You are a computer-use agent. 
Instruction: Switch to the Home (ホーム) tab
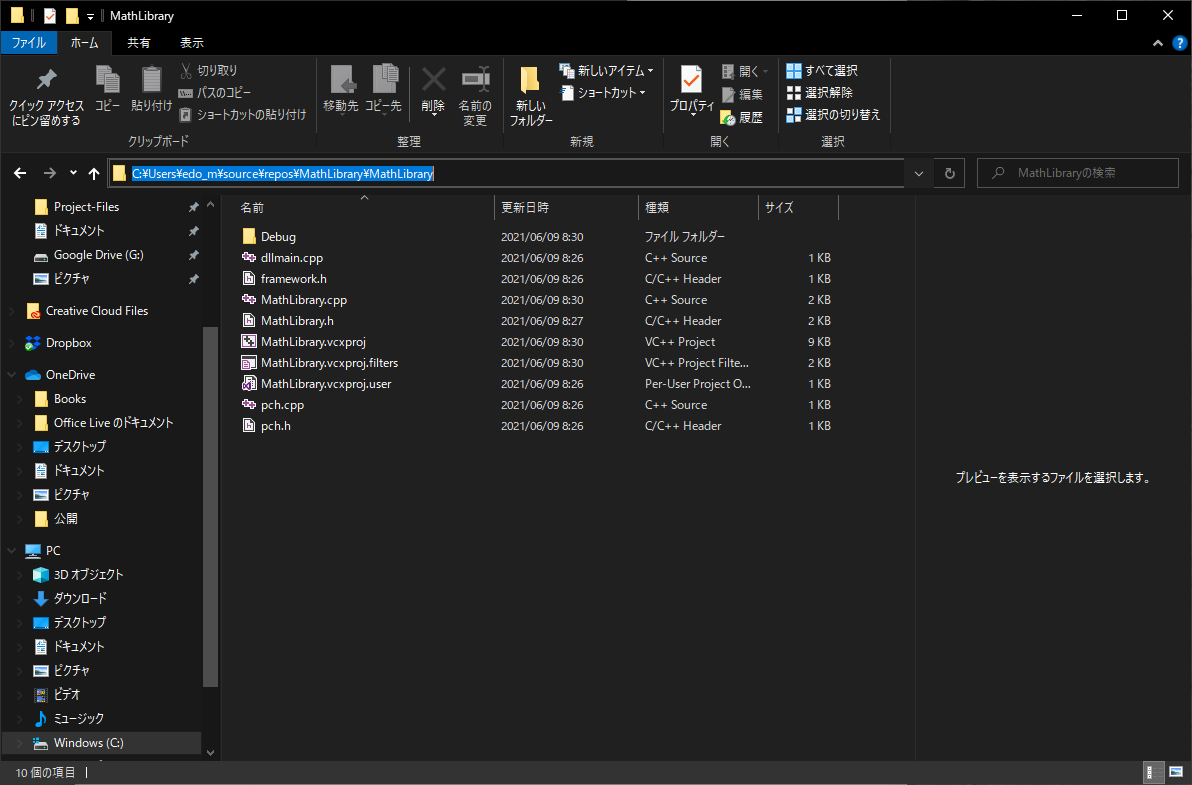84,43
